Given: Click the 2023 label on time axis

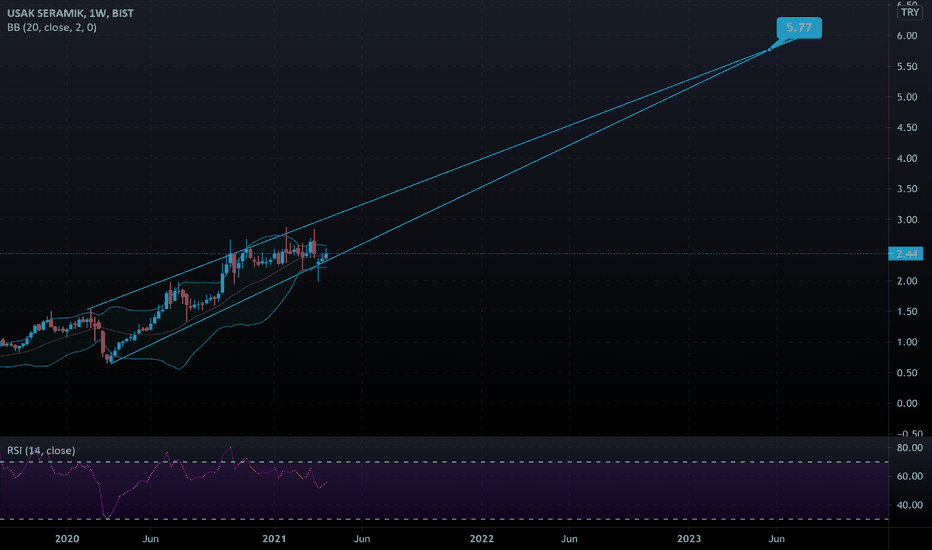Looking at the screenshot, I should click(x=689, y=539).
